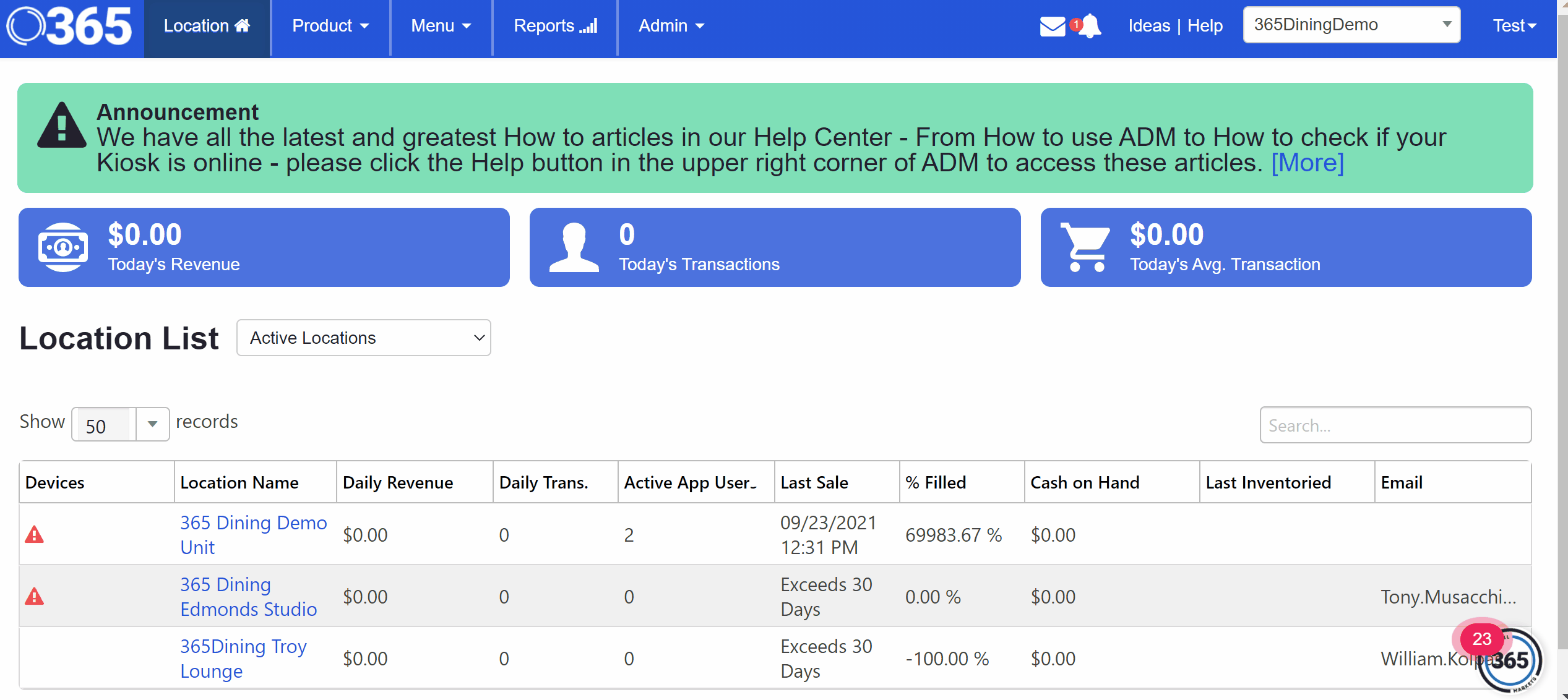The width and height of the screenshot is (1568, 700).
Task: Click the Today's Revenue money icon
Action: 62,247
